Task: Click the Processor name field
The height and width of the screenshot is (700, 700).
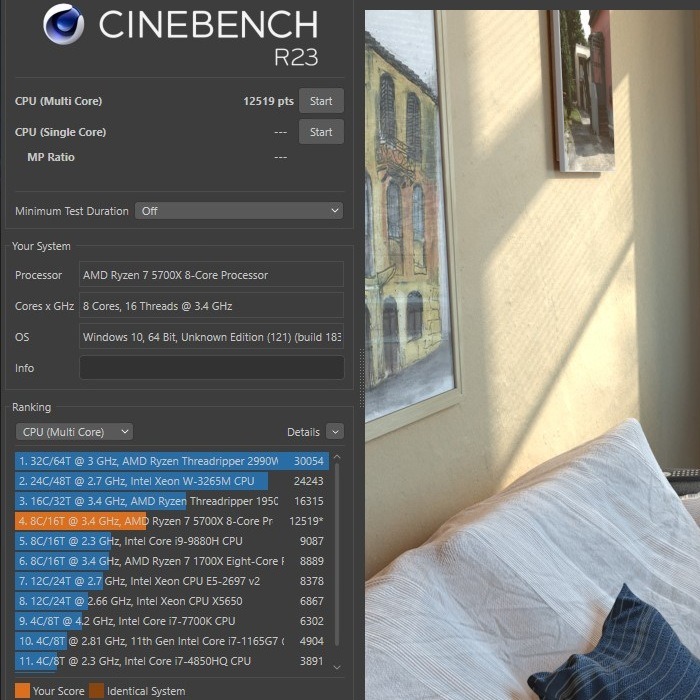Action: [x=211, y=275]
